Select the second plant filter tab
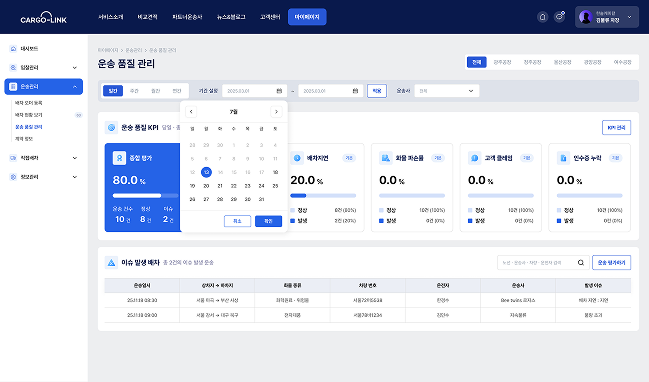This screenshot has width=649, height=382. click(502, 62)
